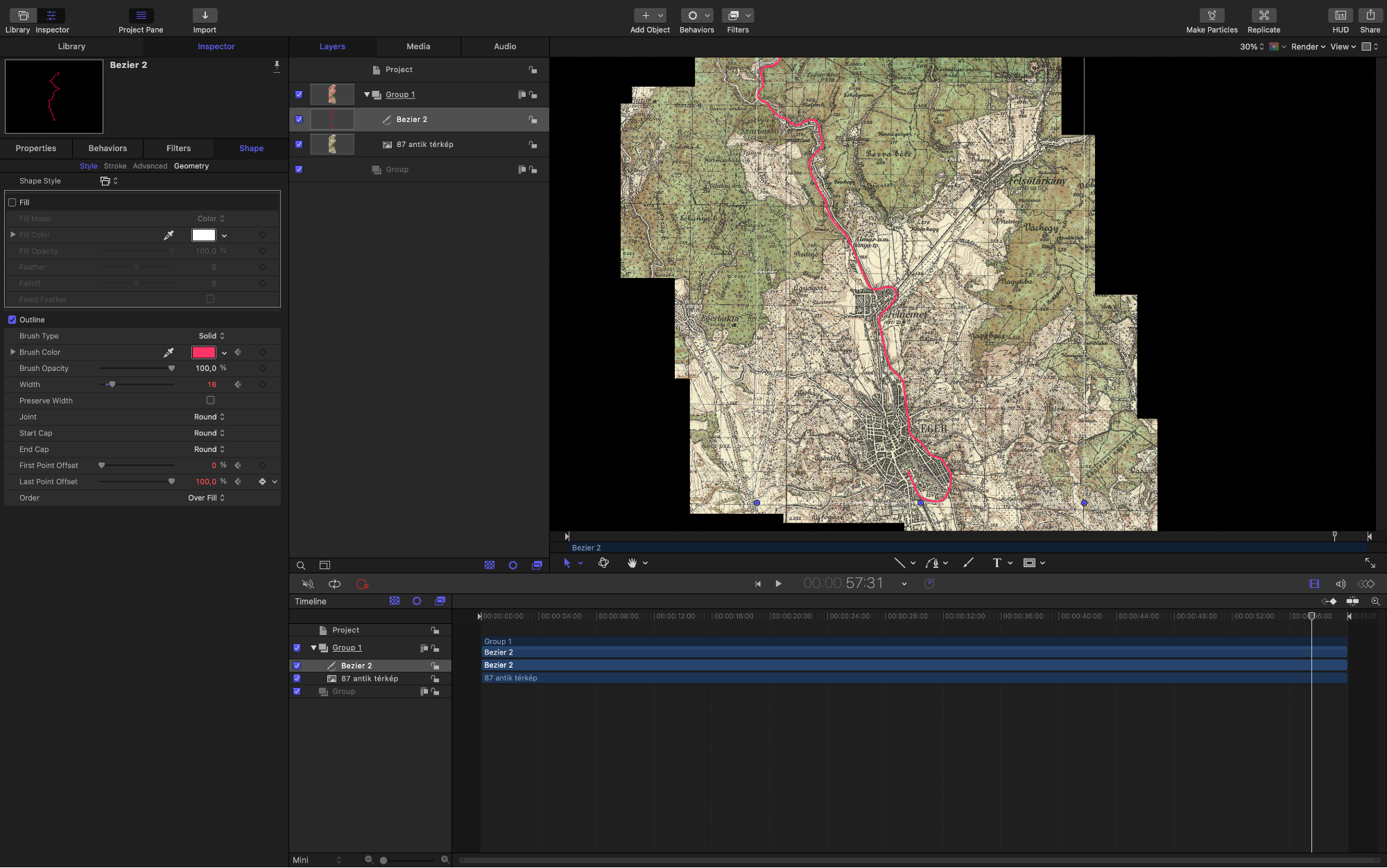Select the Pan hand tool
1387x868 pixels.
[x=632, y=563]
